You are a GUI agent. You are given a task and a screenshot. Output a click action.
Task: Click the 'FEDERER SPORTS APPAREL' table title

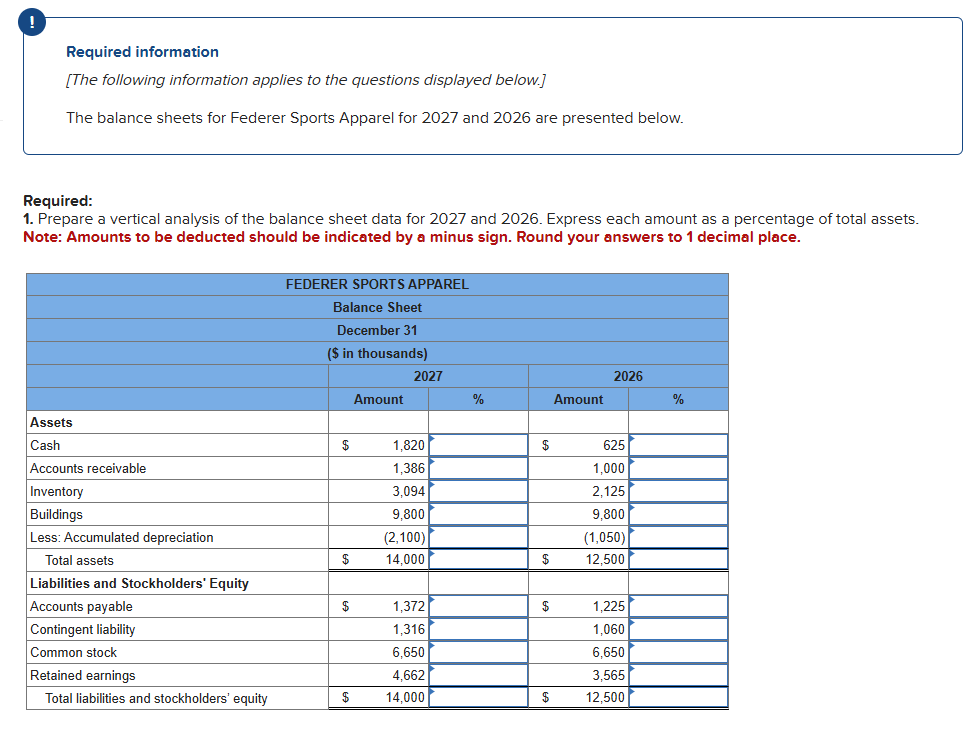click(377, 284)
